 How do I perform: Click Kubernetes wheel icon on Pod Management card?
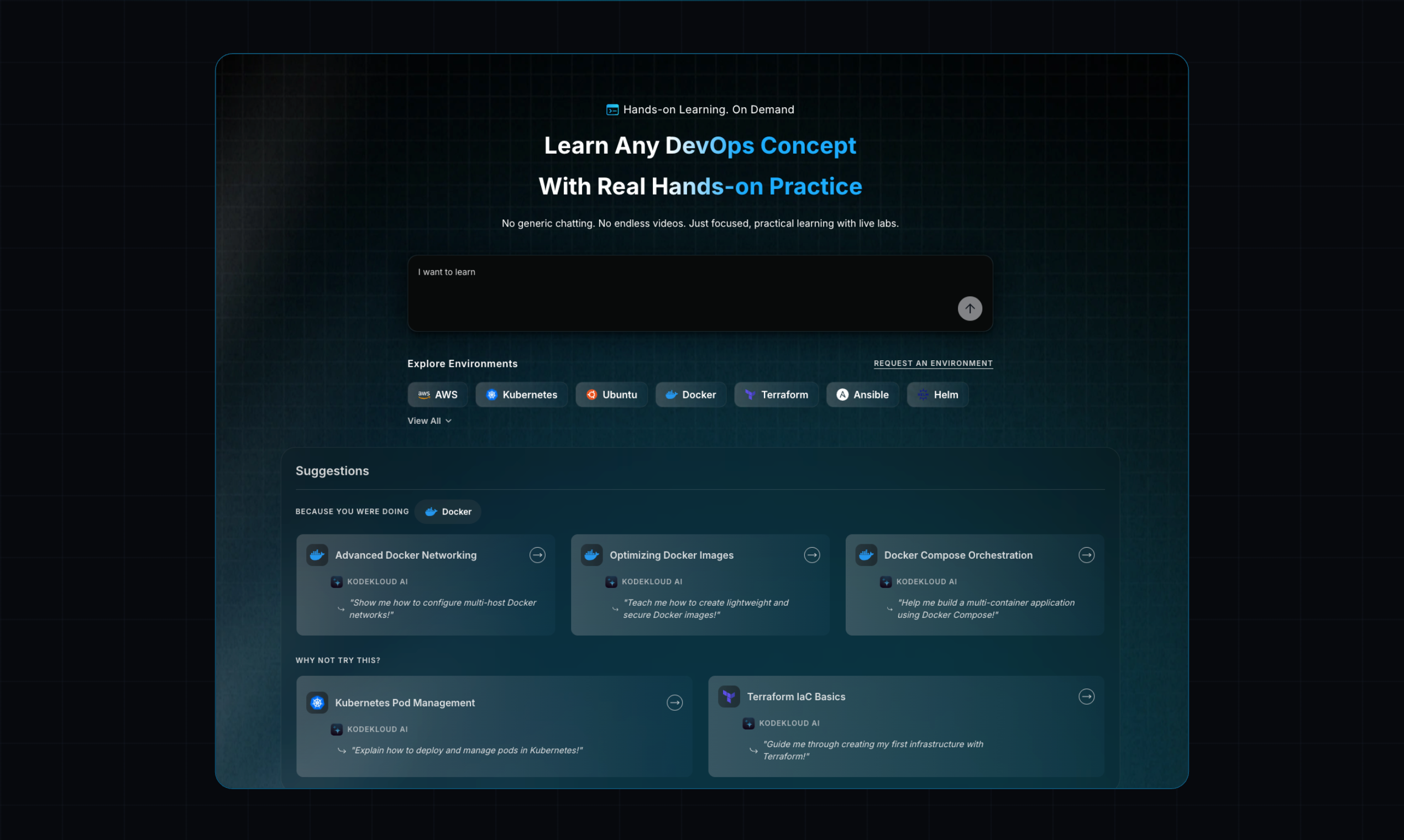(317, 702)
